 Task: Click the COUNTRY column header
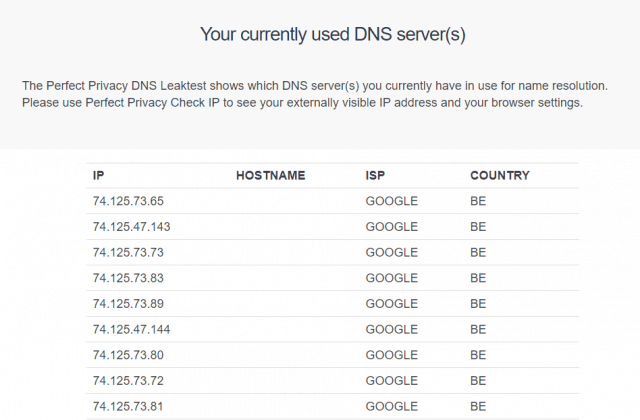[x=500, y=176]
